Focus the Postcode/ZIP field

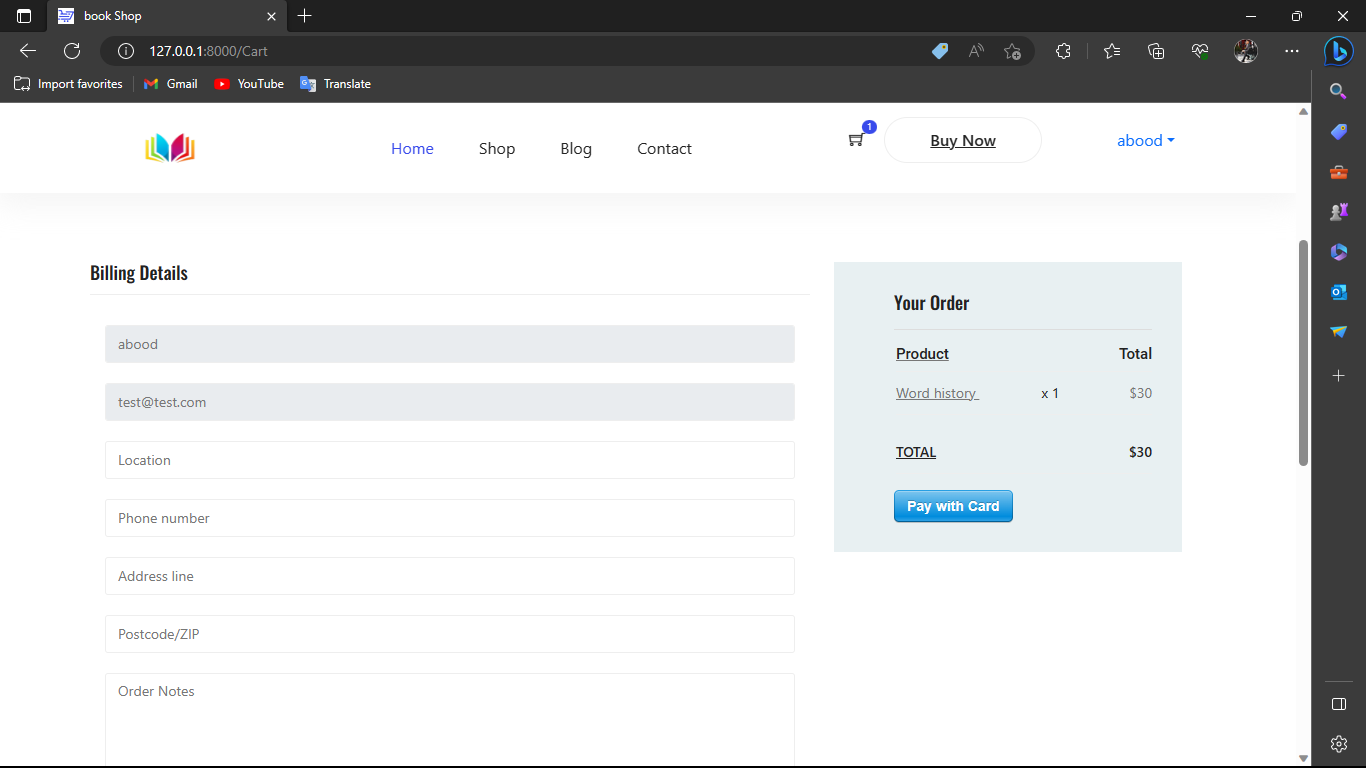tap(450, 634)
